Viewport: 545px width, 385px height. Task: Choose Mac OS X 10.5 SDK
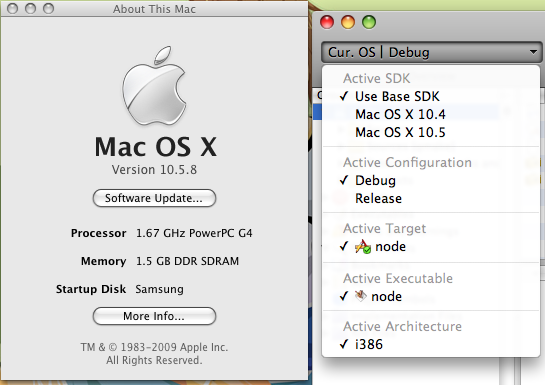point(431,132)
